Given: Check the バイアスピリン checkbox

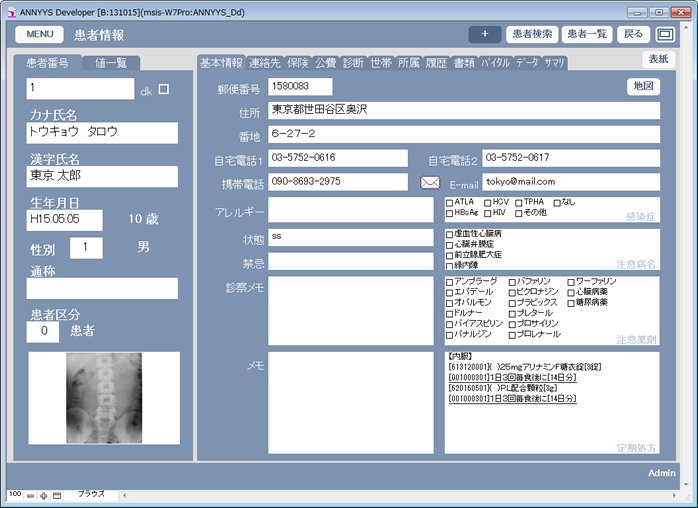Looking at the screenshot, I should pyautogui.click(x=450, y=325).
